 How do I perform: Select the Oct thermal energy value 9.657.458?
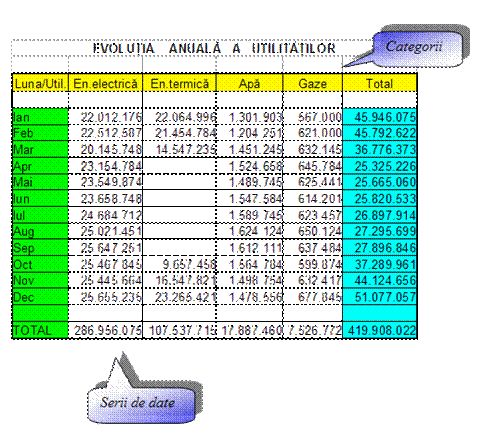point(179,264)
